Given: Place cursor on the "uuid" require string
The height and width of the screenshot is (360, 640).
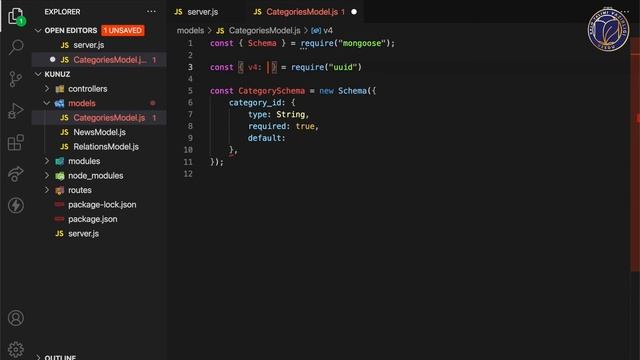Looking at the screenshot, I should click(x=343, y=67).
